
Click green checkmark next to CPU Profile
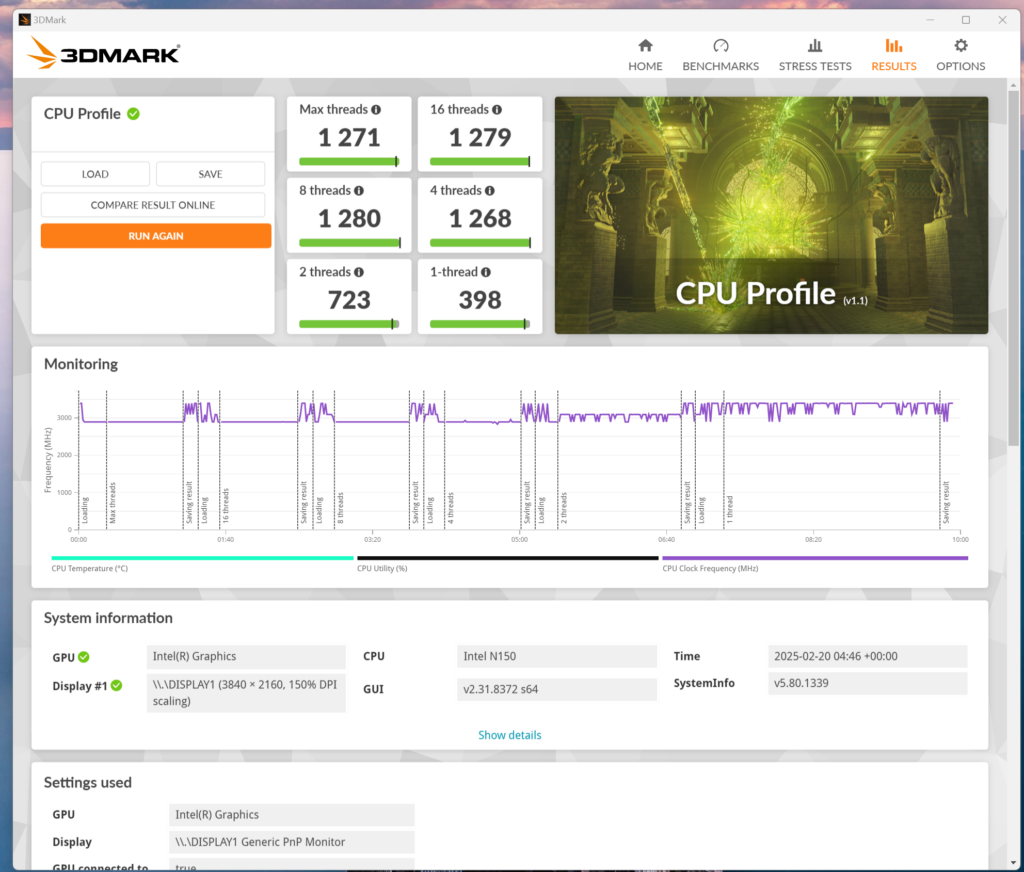coord(133,114)
